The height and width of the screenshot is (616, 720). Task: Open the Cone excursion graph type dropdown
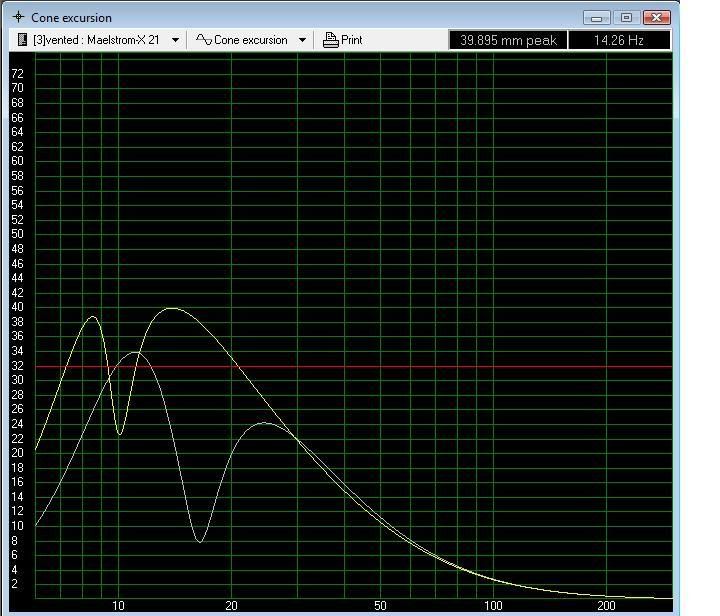(x=302, y=40)
